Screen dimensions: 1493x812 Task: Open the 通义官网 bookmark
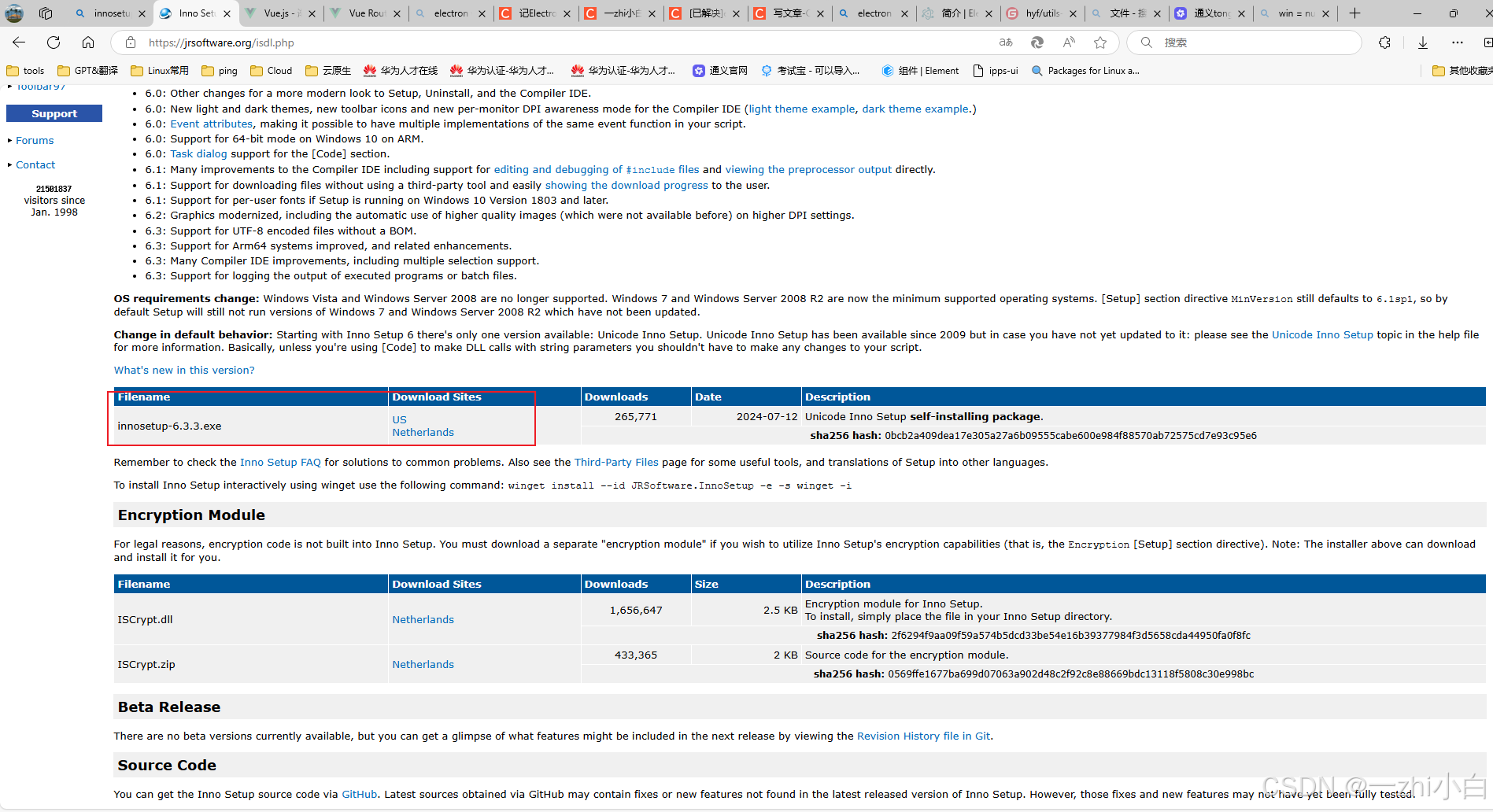(720, 71)
